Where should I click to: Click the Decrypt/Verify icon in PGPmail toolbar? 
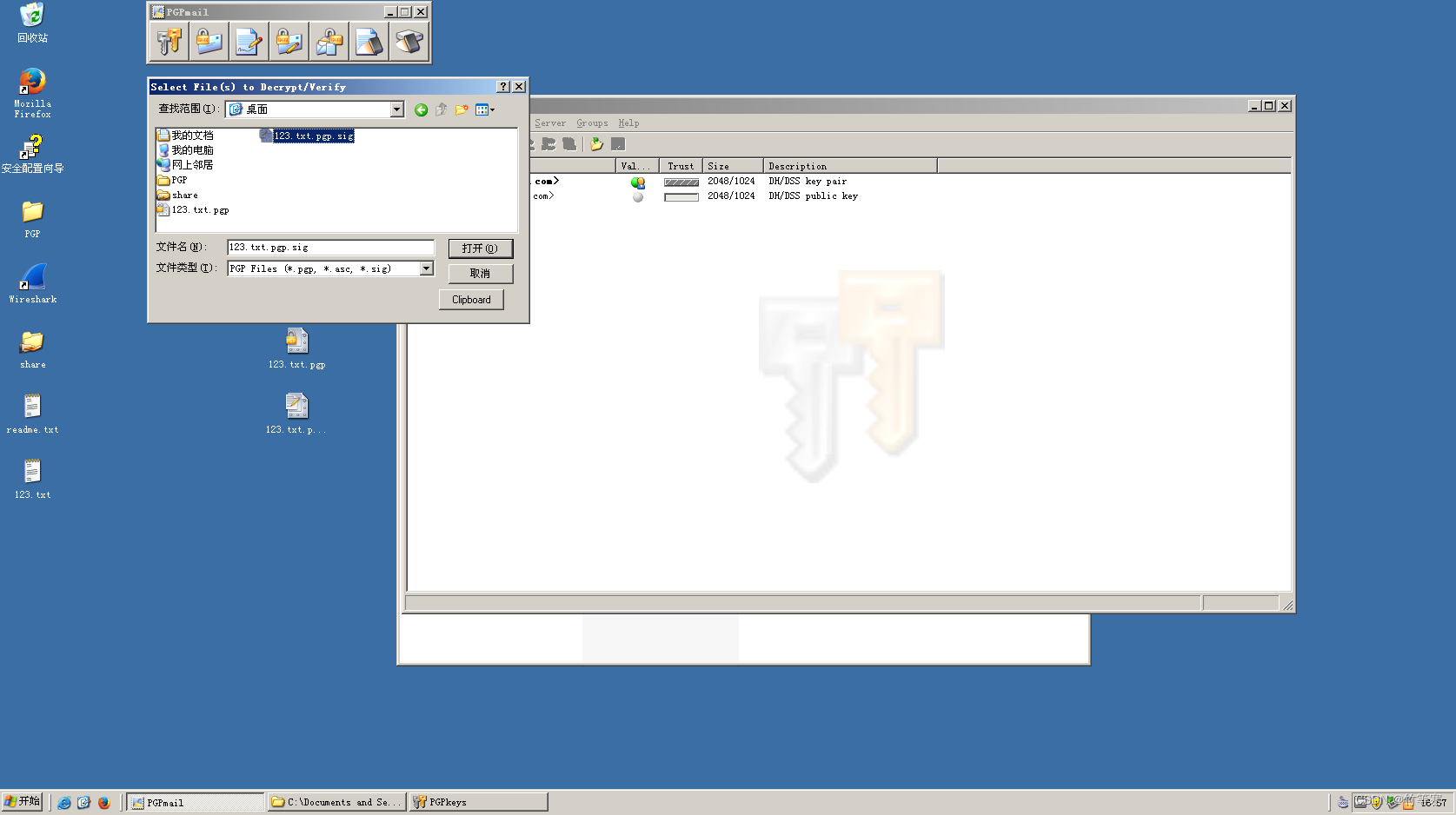click(329, 41)
